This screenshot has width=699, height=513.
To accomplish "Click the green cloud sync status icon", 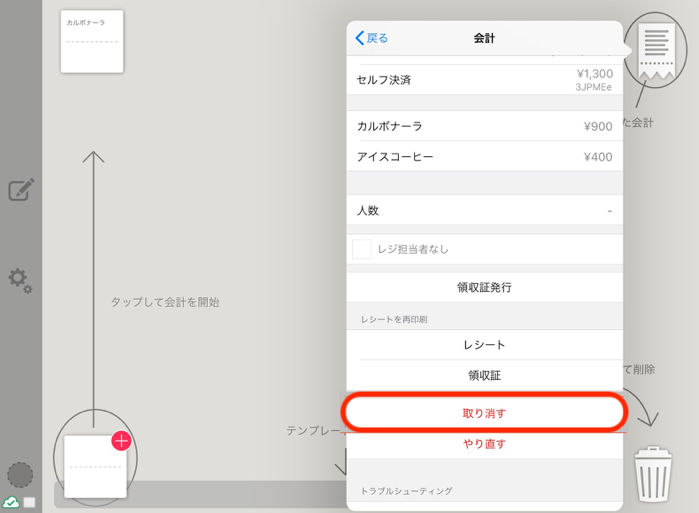I will (11, 502).
